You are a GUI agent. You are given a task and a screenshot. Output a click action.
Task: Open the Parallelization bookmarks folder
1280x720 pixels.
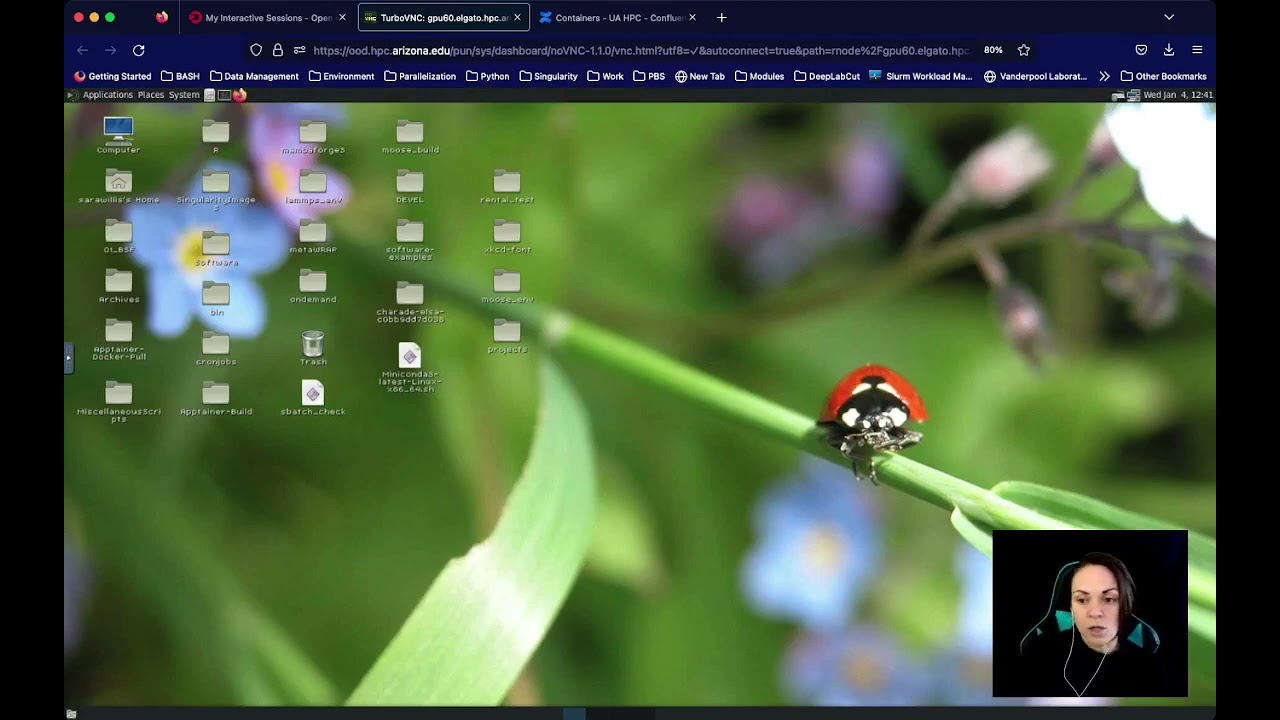tap(420, 76)
